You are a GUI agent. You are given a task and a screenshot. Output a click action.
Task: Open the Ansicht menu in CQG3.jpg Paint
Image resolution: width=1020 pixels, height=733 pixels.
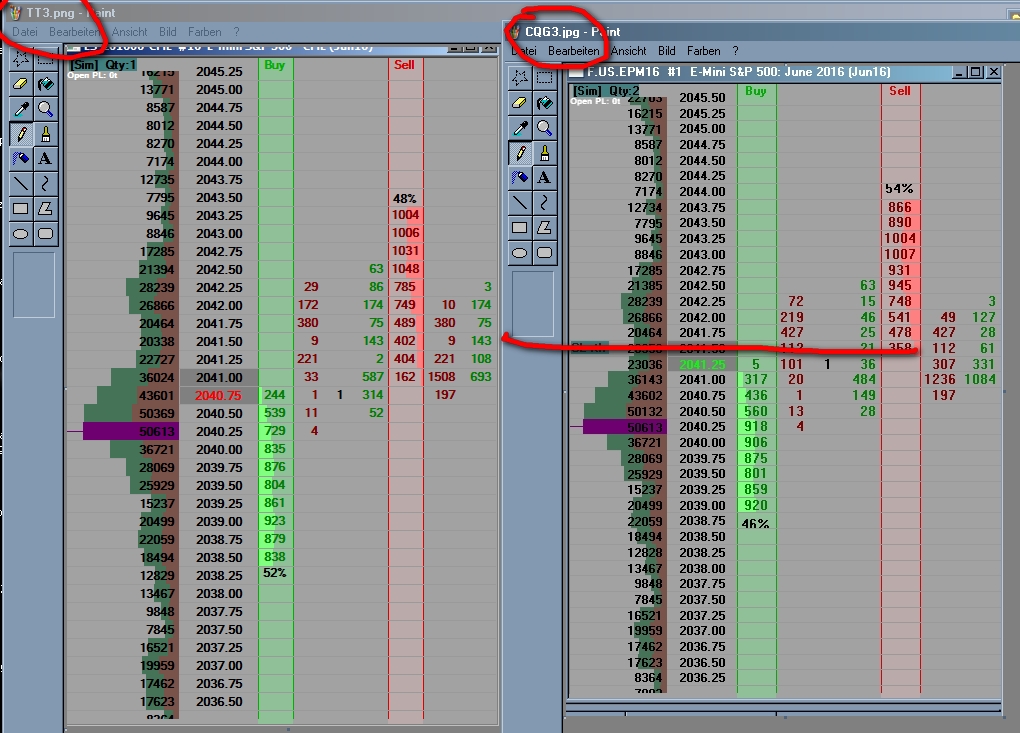[628, 51]
